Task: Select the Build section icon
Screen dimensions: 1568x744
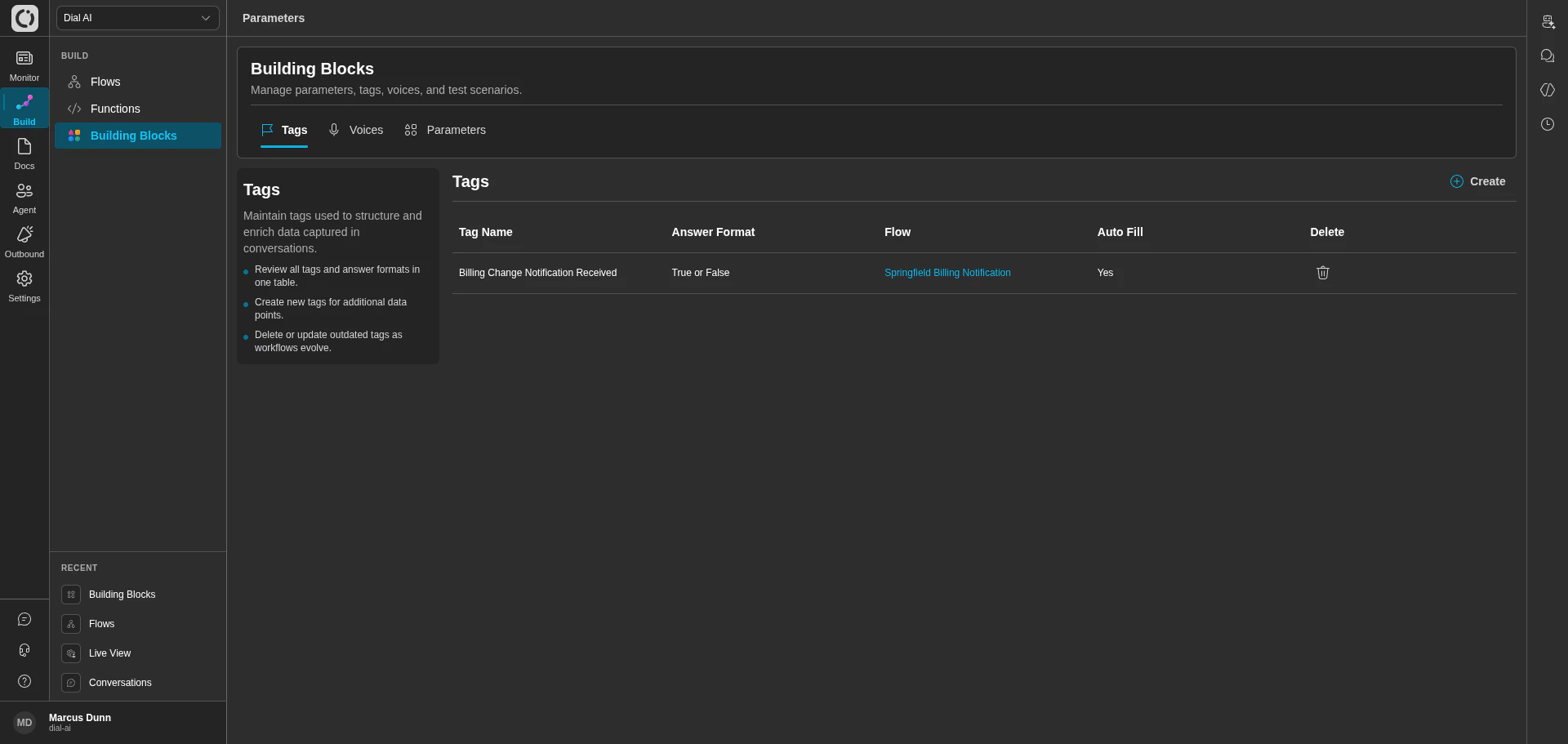Action: (x=24, y=102)
